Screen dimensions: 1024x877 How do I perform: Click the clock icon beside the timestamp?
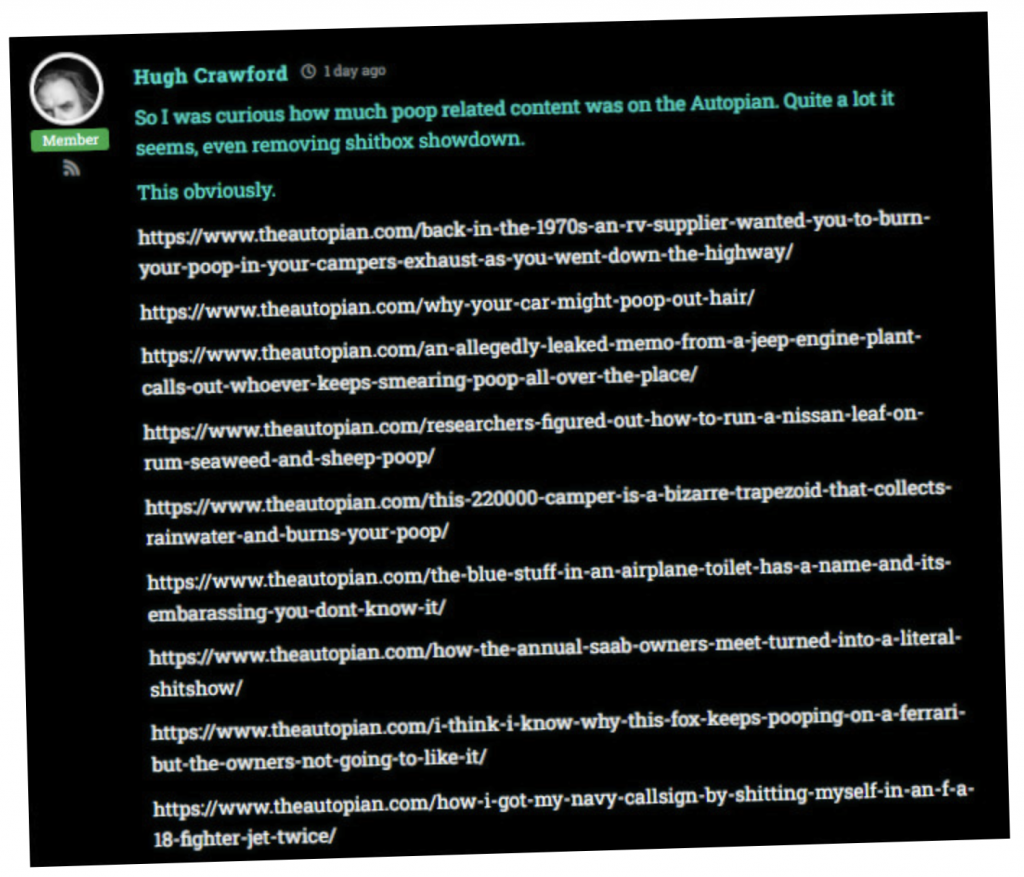(308, 71)
